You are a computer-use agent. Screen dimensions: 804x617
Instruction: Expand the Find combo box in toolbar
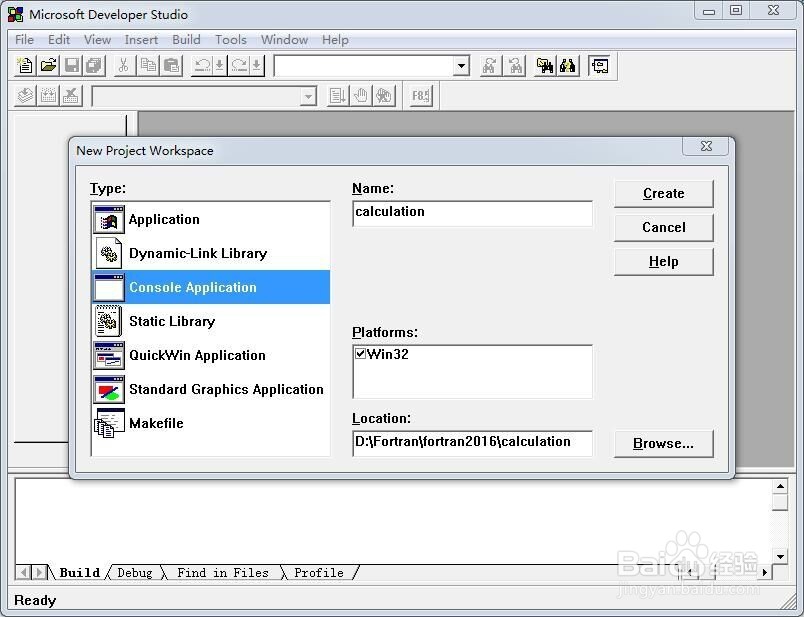tap(461, 66)
